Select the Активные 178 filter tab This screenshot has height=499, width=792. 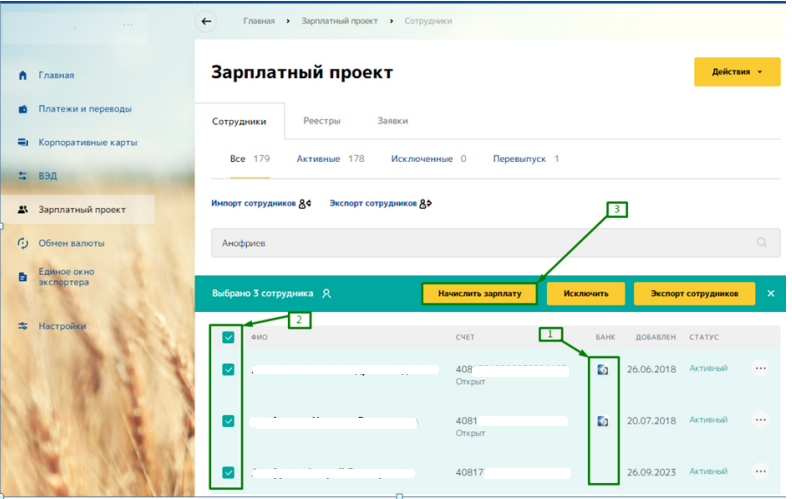[330, 159]
